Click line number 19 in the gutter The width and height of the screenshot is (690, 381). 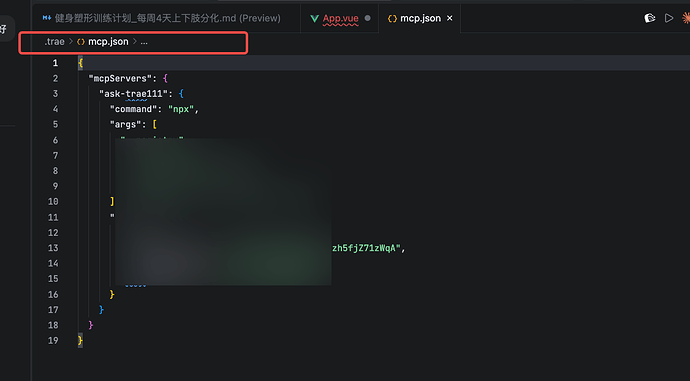coord(53,341)
